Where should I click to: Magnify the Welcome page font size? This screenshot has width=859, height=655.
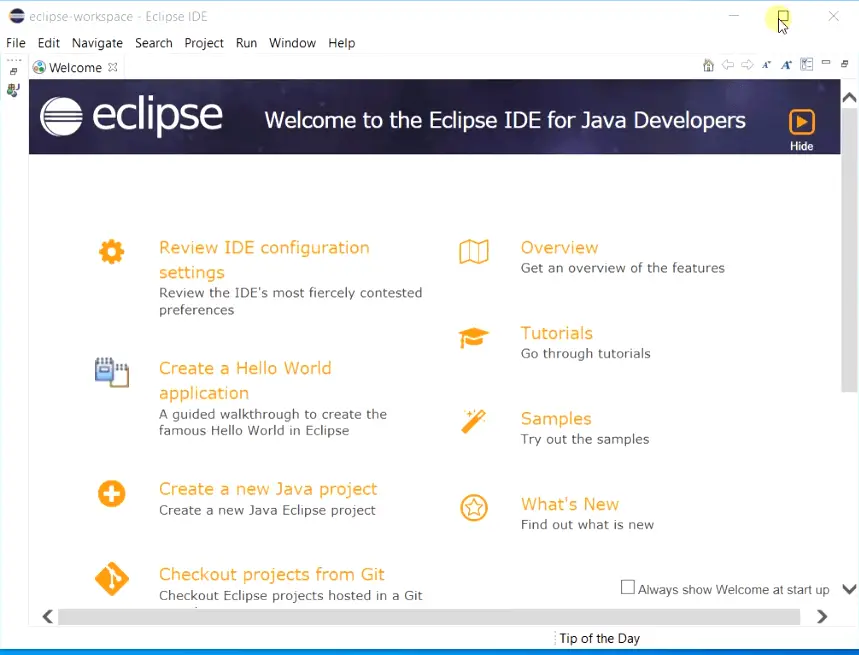786,65
